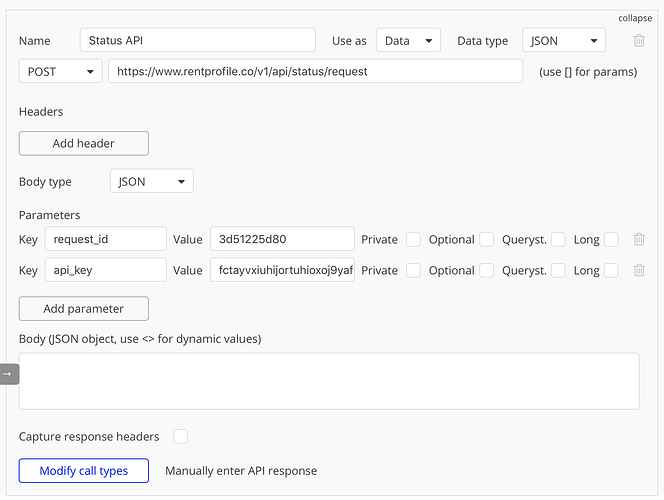
Task: Delete the api_key parameter row
Action: click(639, 270)
